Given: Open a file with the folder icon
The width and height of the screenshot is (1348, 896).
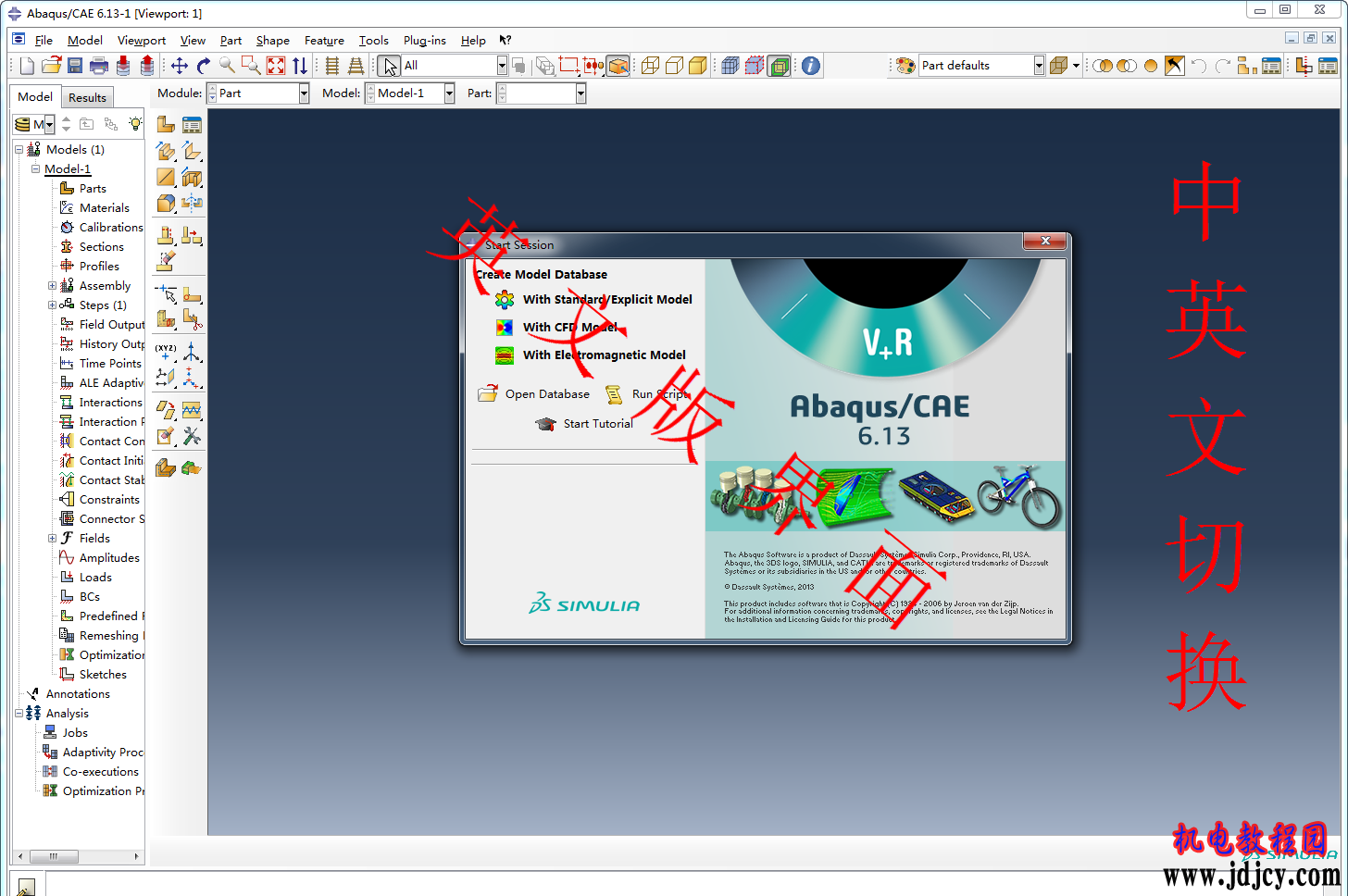Looking at the screenshot, I should pos(51,66).
